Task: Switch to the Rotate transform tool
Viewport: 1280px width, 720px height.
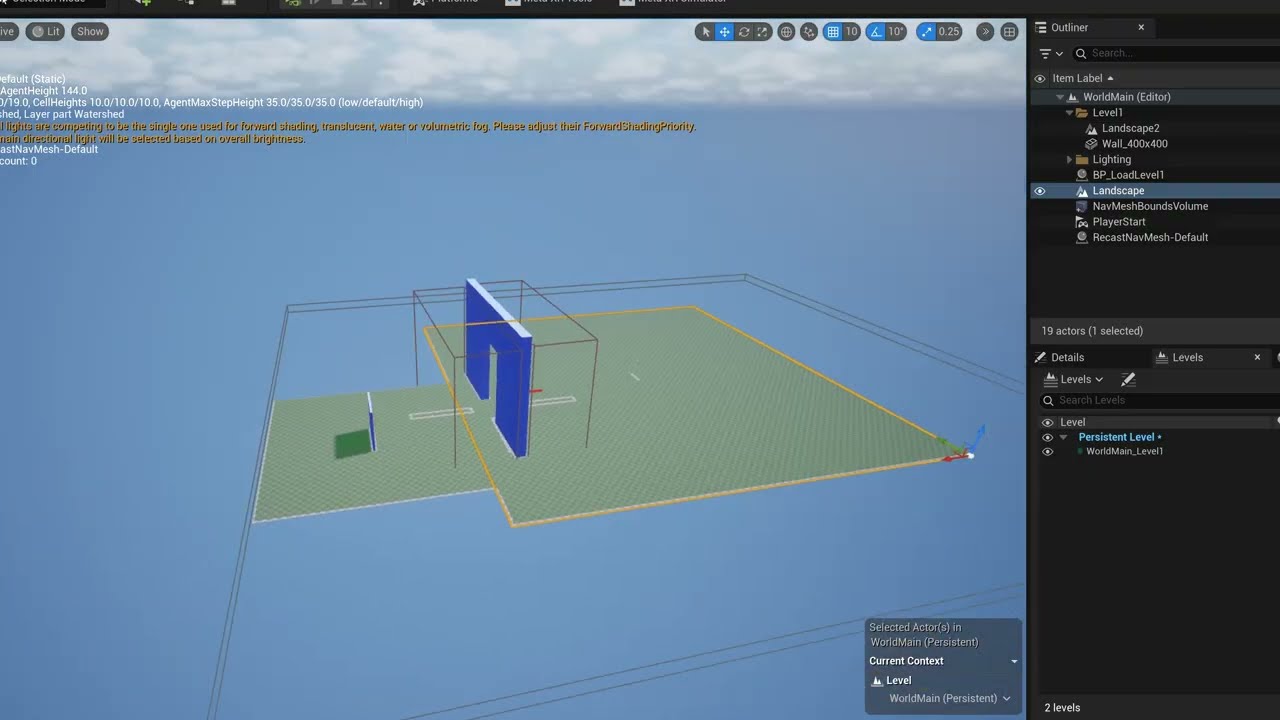Action: (743, 32)
